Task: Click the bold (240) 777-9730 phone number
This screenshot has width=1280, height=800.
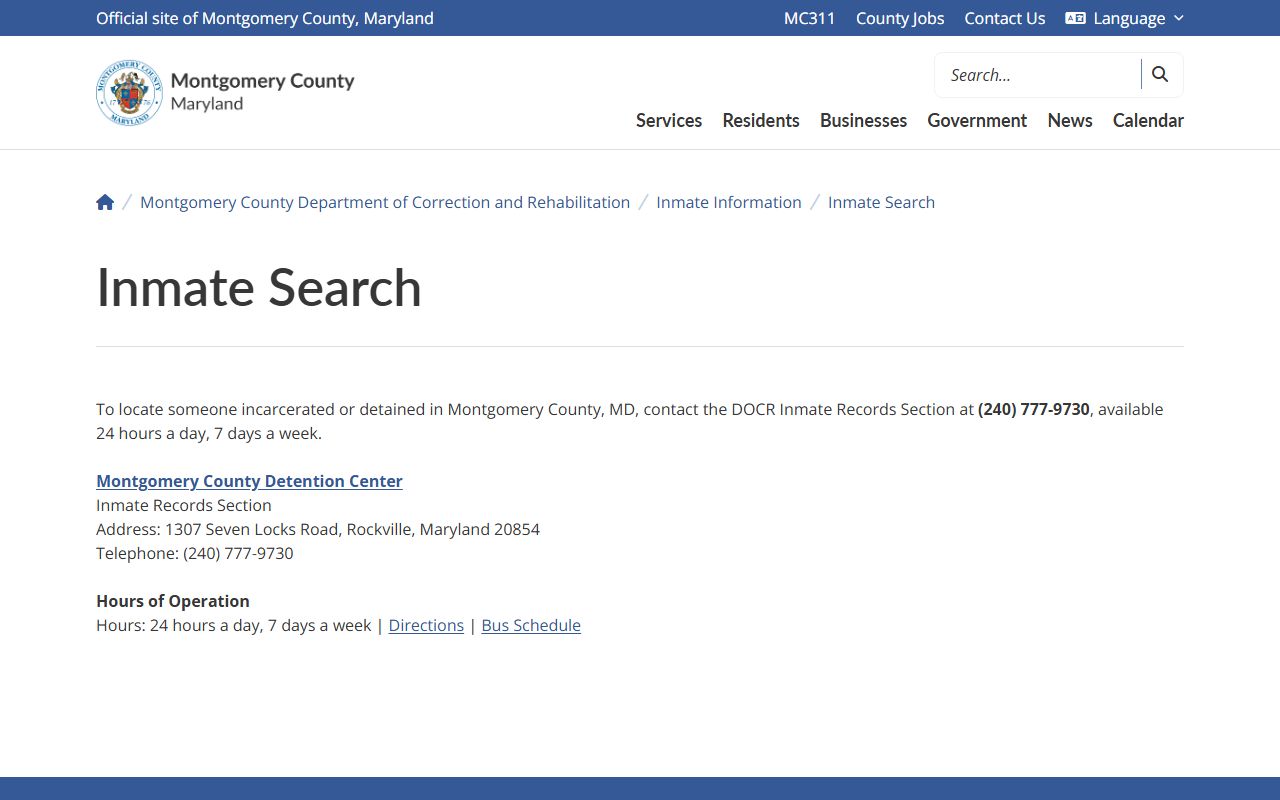Action: coord(1034,409)
